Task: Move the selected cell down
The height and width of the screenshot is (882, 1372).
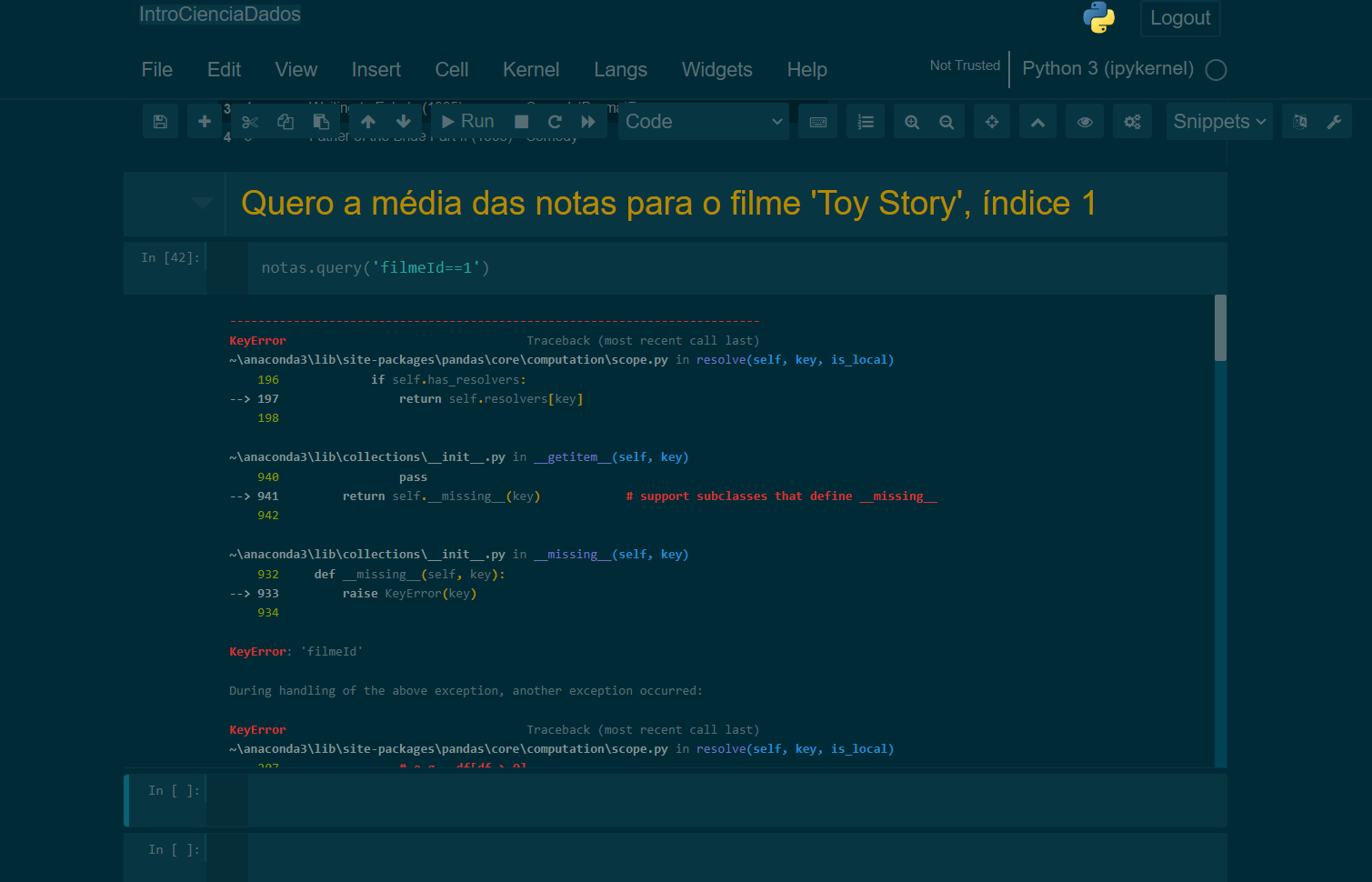Action: point(404,122)
